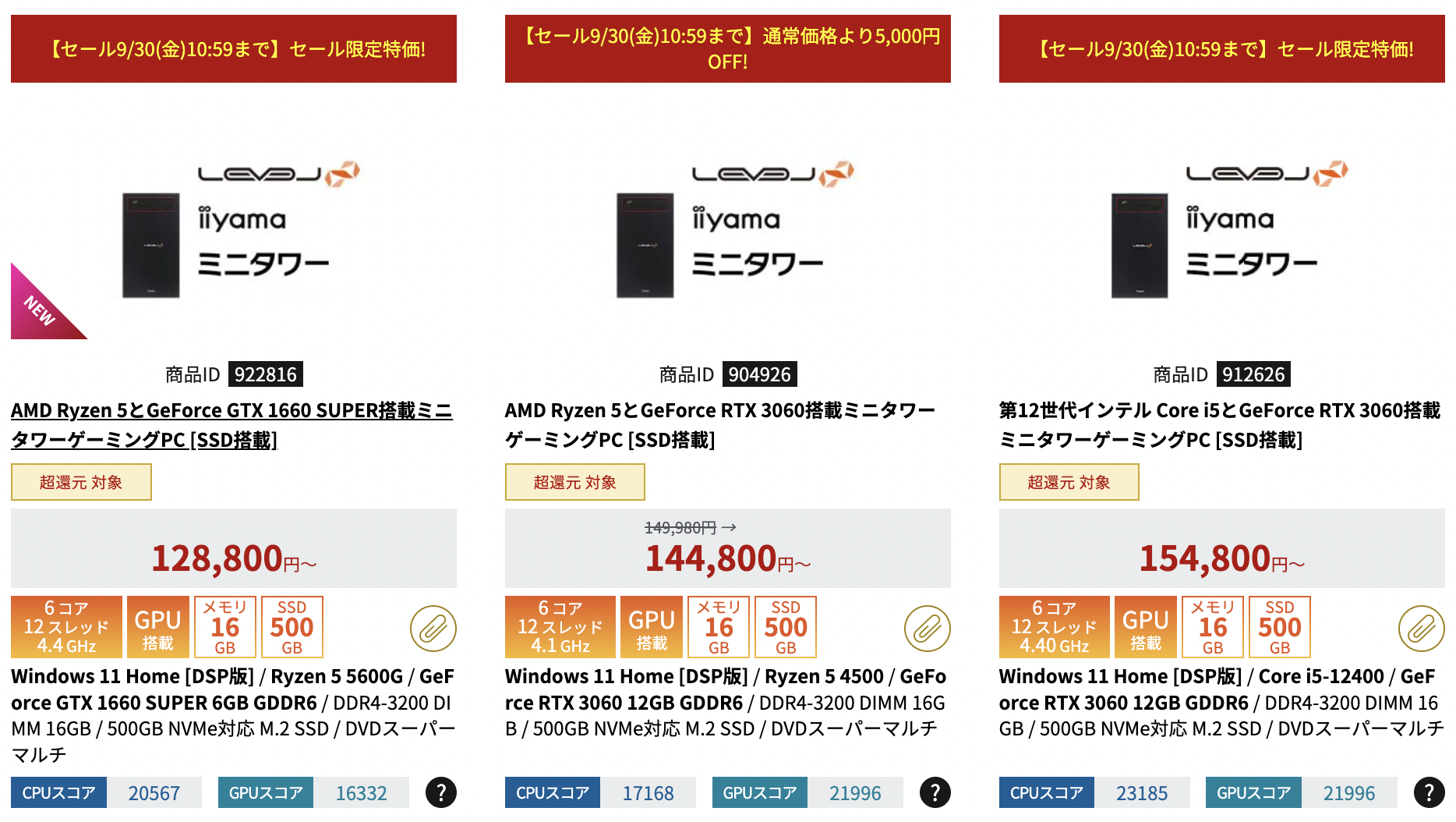Click the SSD 500GB badge on the 154,800円 product
Screen dimensions: 1456x822
(x=1280, y=627)
